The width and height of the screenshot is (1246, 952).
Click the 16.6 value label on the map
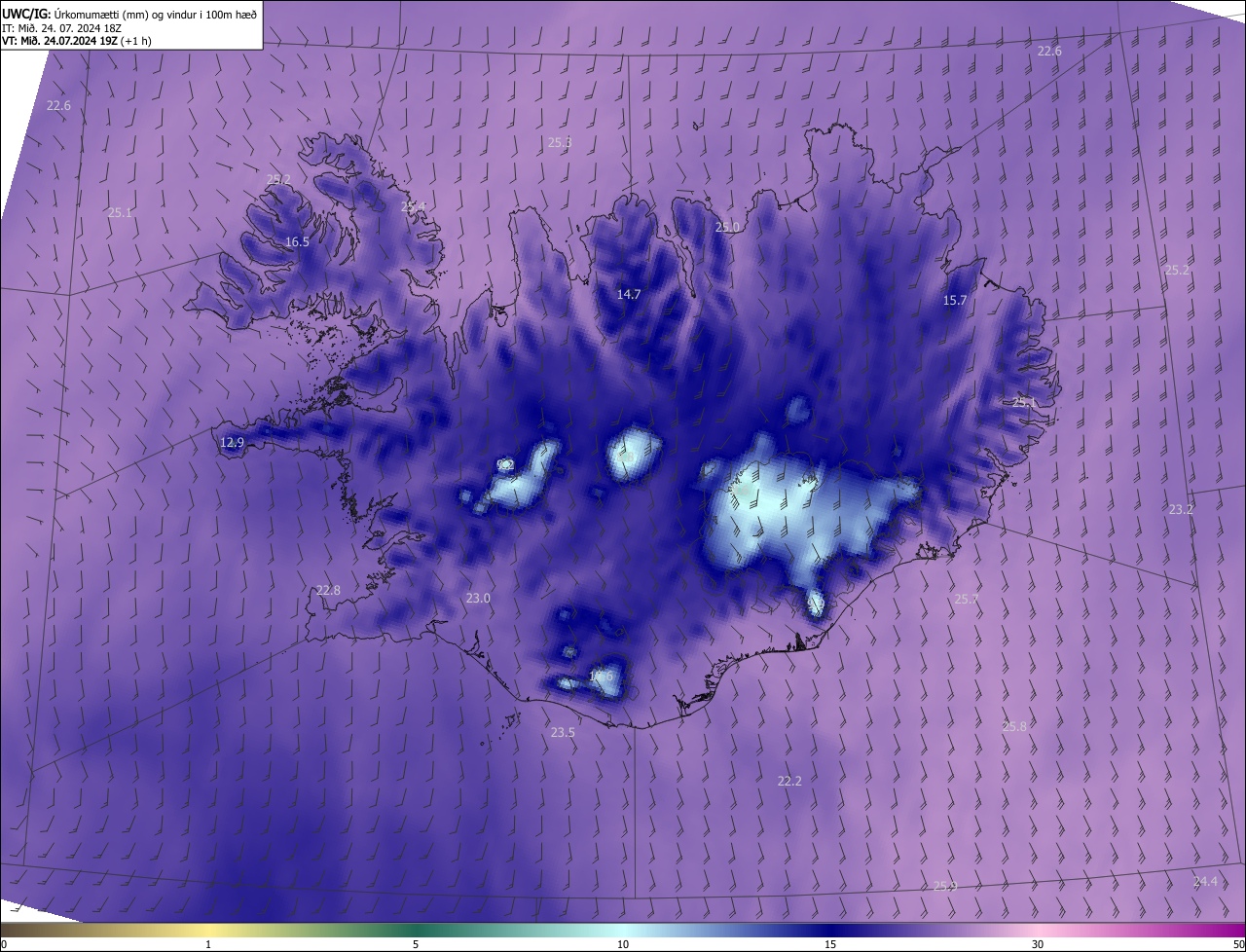601,676
